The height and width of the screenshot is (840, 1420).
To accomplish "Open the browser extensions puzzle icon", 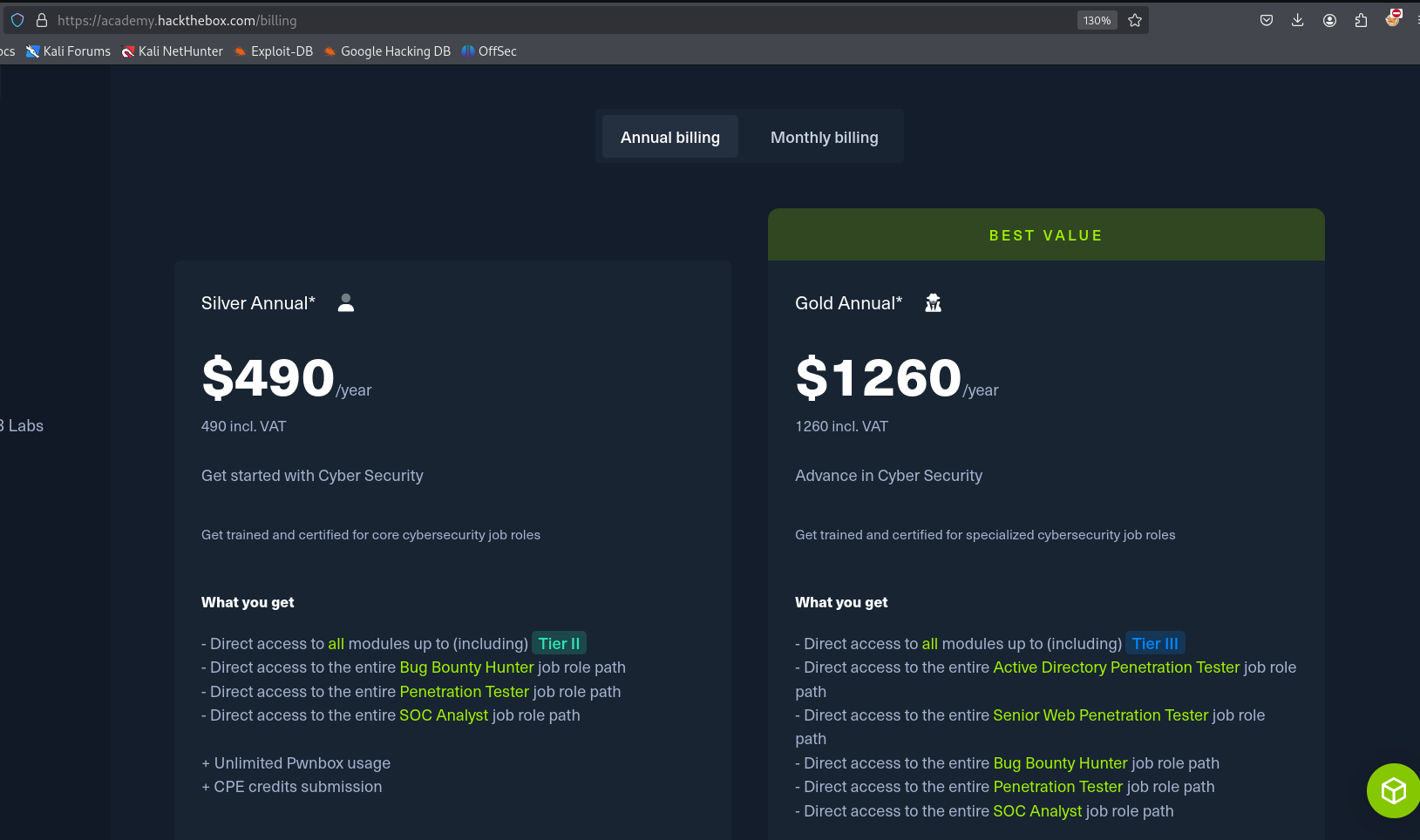I will tap(1361, 20).
